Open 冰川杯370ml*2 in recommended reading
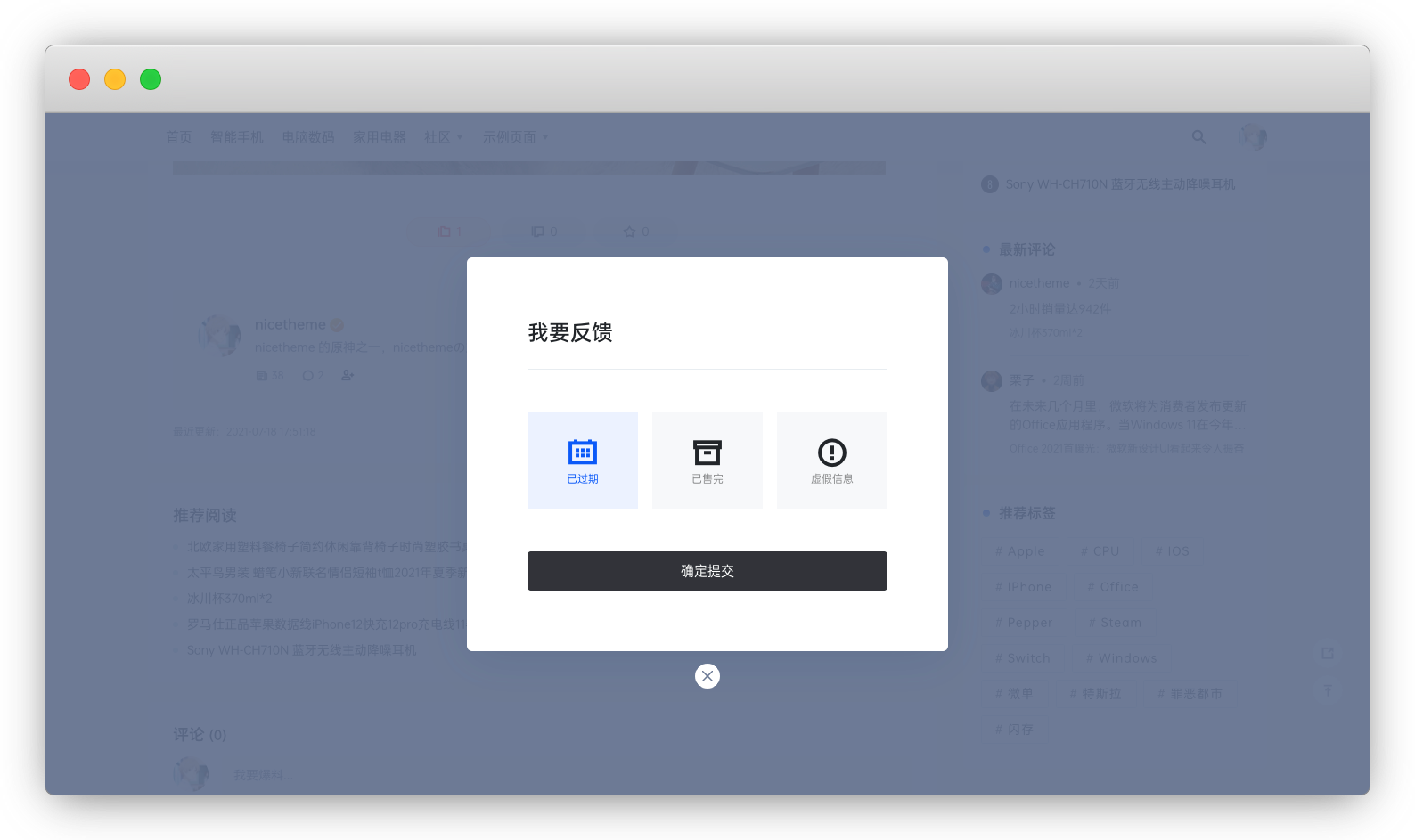 230,599
